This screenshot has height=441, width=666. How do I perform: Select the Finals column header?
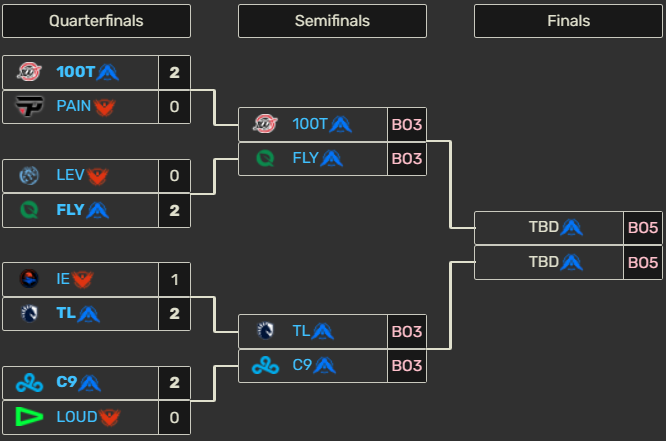pyautogui.click(x=568, y=21)
